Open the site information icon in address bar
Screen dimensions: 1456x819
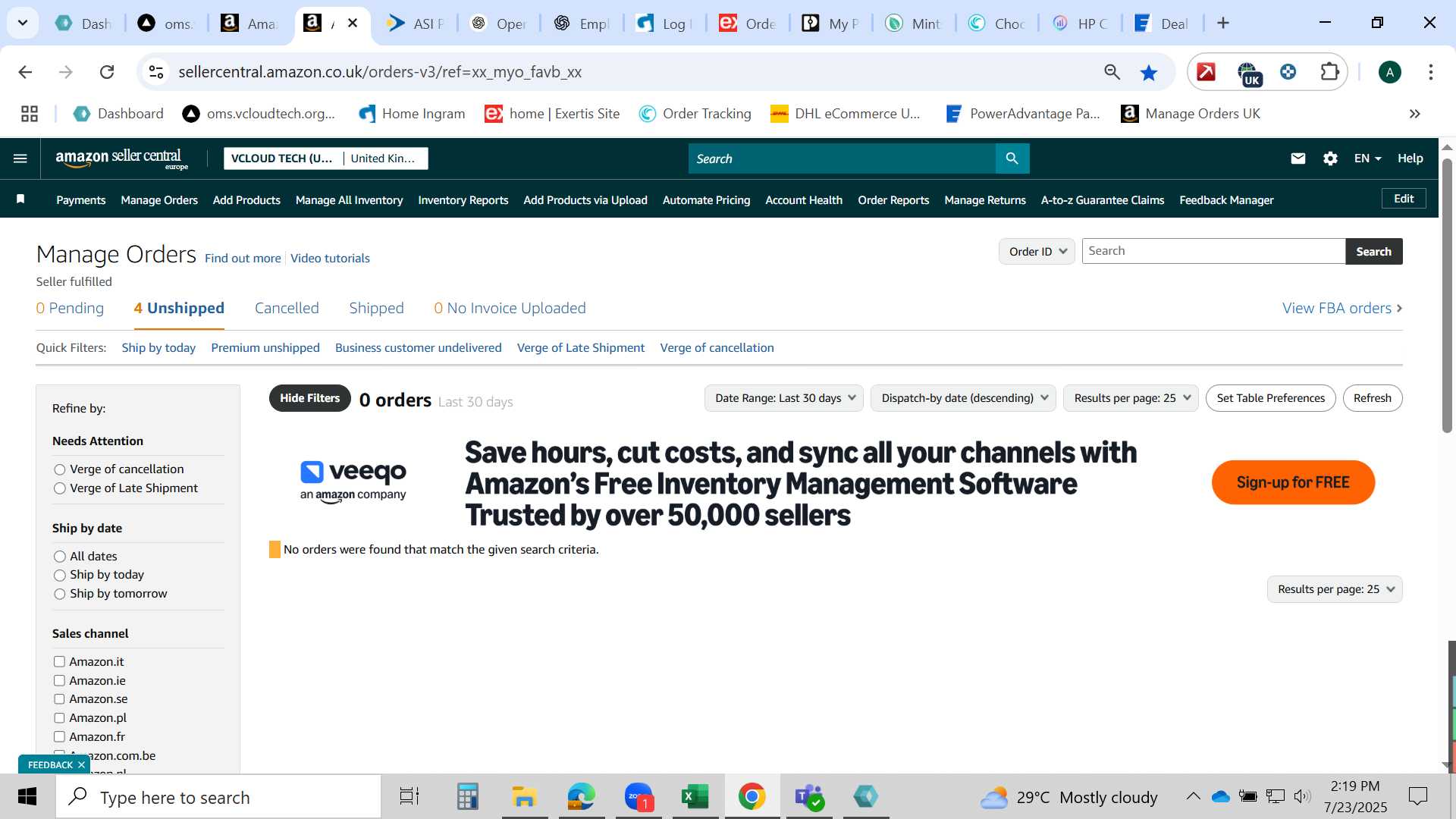pos(156,72)
